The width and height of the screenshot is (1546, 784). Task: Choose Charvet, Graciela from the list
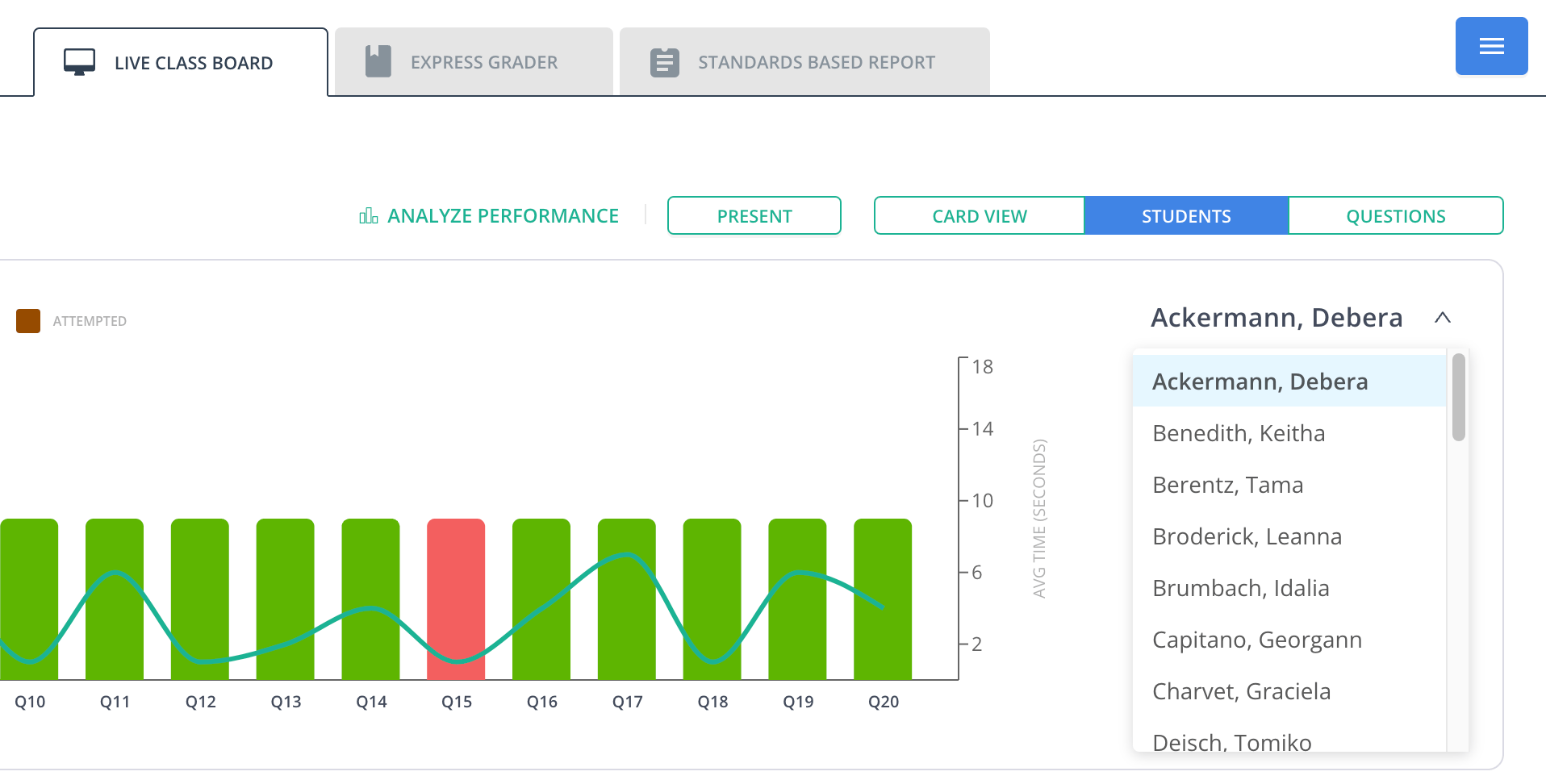[x=1289, y=691]
